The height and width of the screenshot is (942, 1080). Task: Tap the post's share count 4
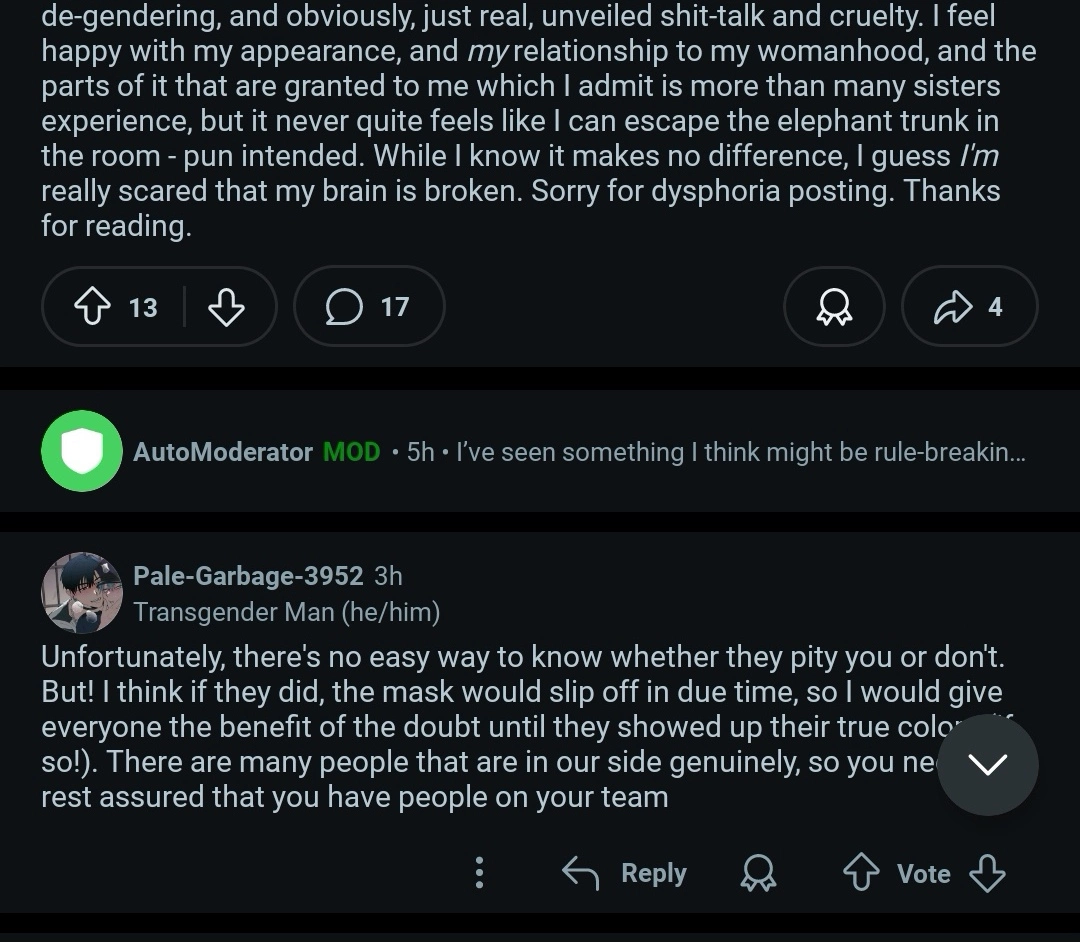pyautogui.click(x=995, y=307)
